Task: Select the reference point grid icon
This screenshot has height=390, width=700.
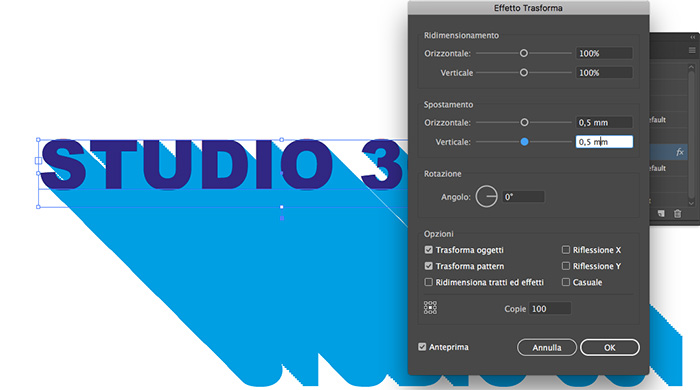Action: [430, 308]
